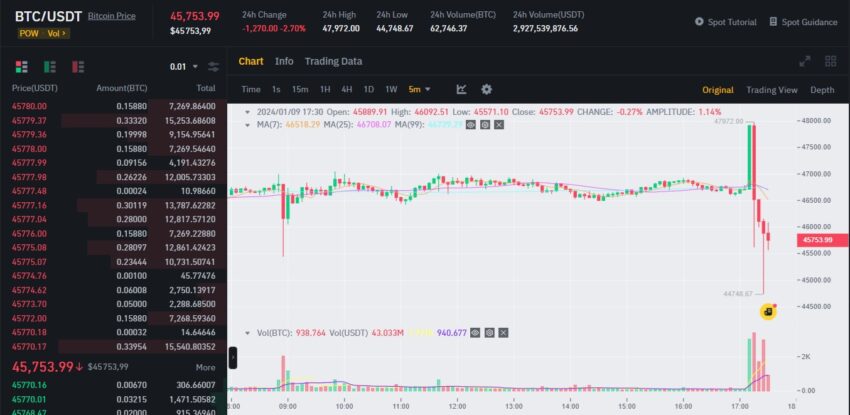Viewport: 850px width, 415px height.
Task: Click the POW tag label
Action: click(29, 34)
